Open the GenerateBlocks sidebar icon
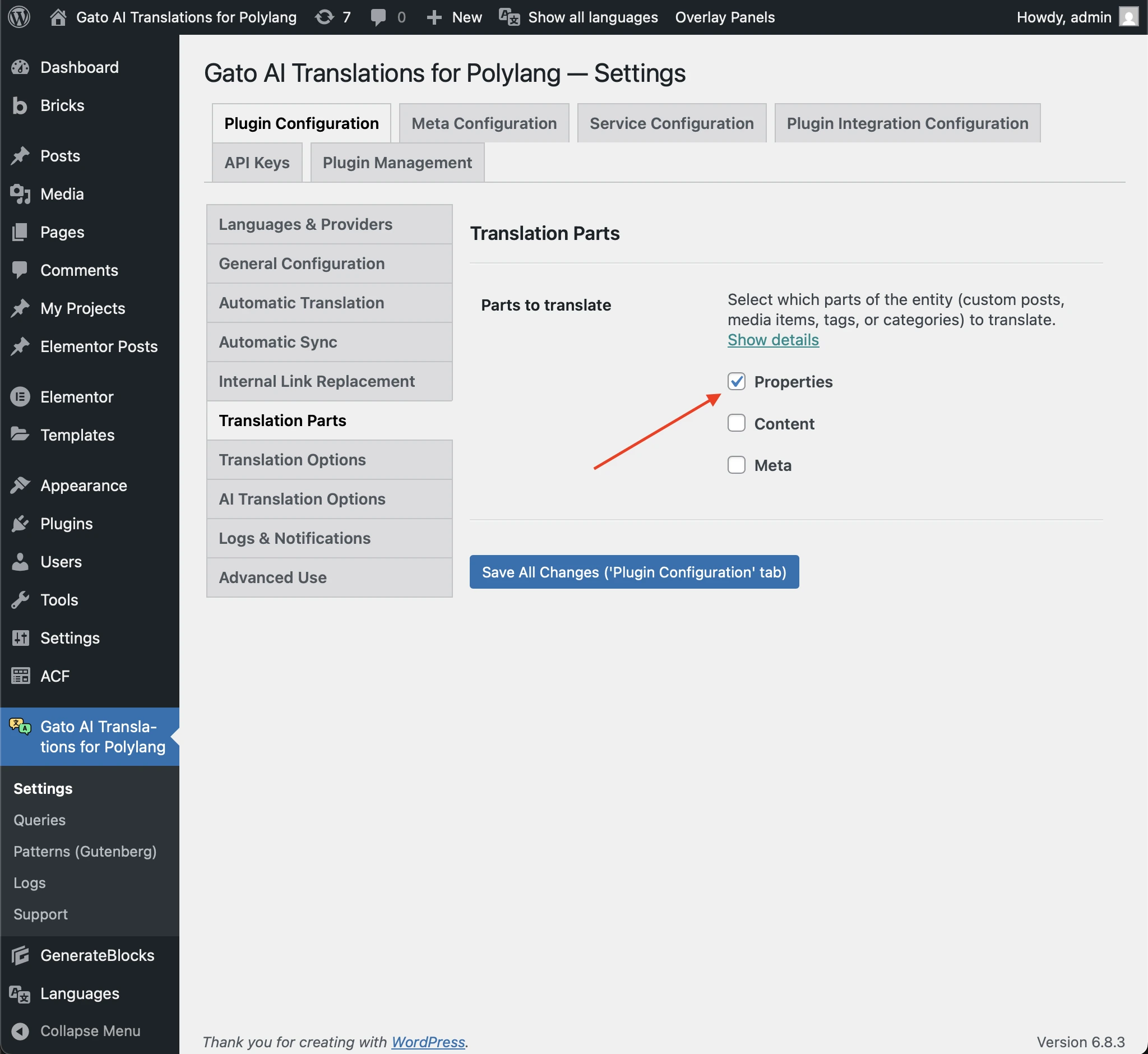This screenshot has width=1148, height=1054. pos(20,955)
